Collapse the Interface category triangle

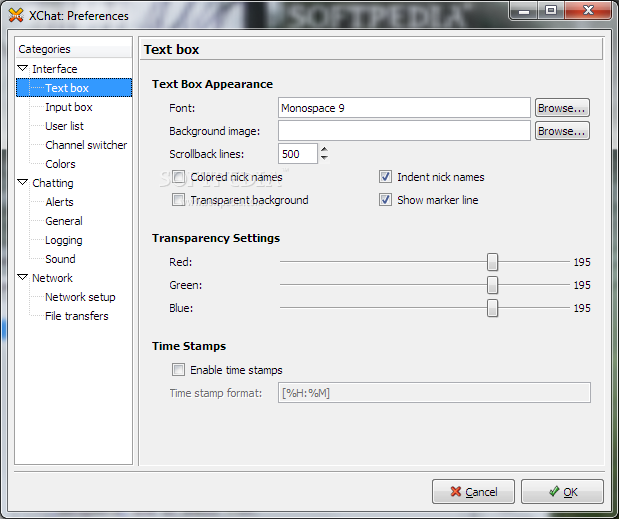(x=23, y=69)
